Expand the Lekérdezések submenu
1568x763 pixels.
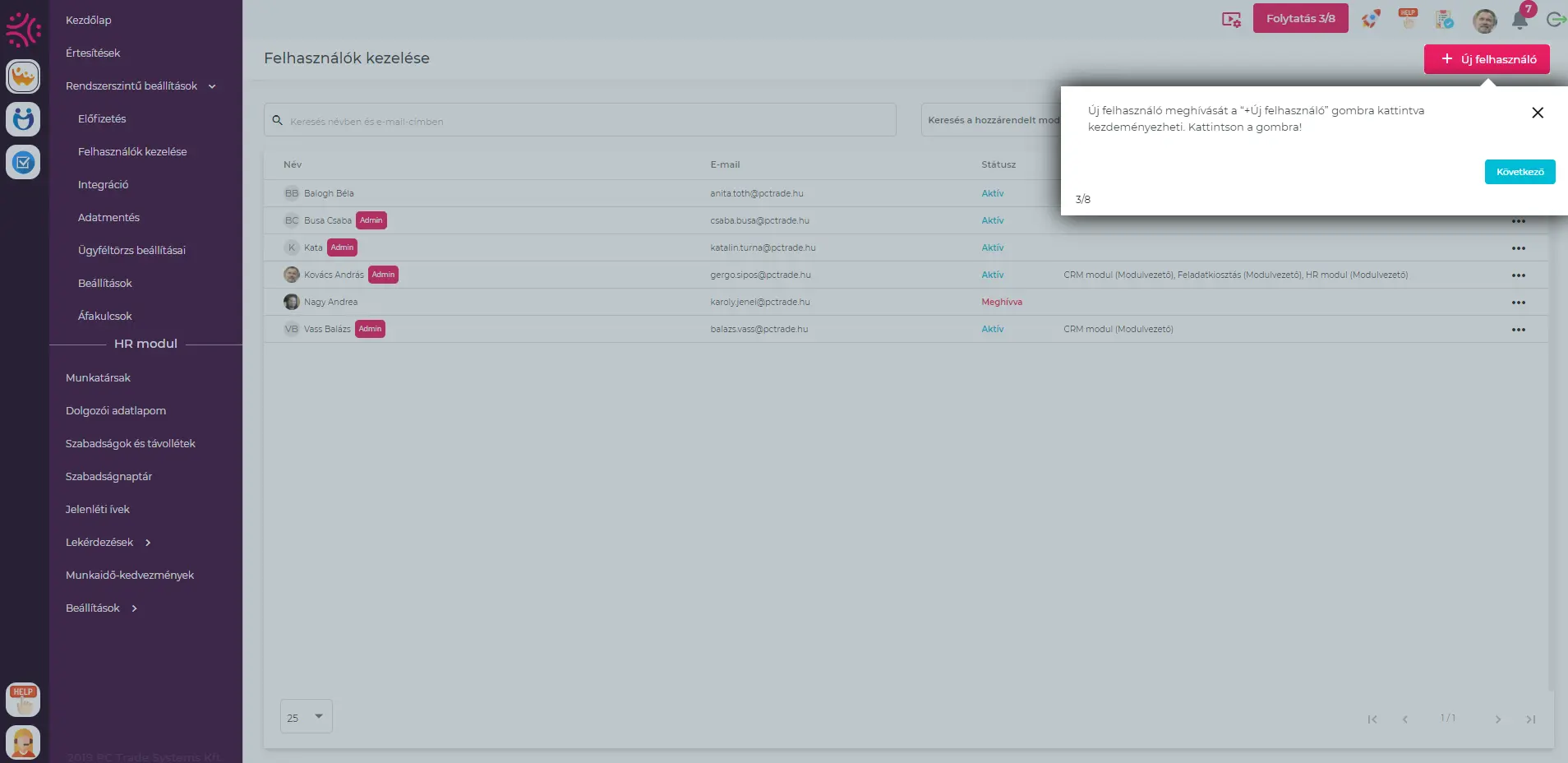[148, 543]
